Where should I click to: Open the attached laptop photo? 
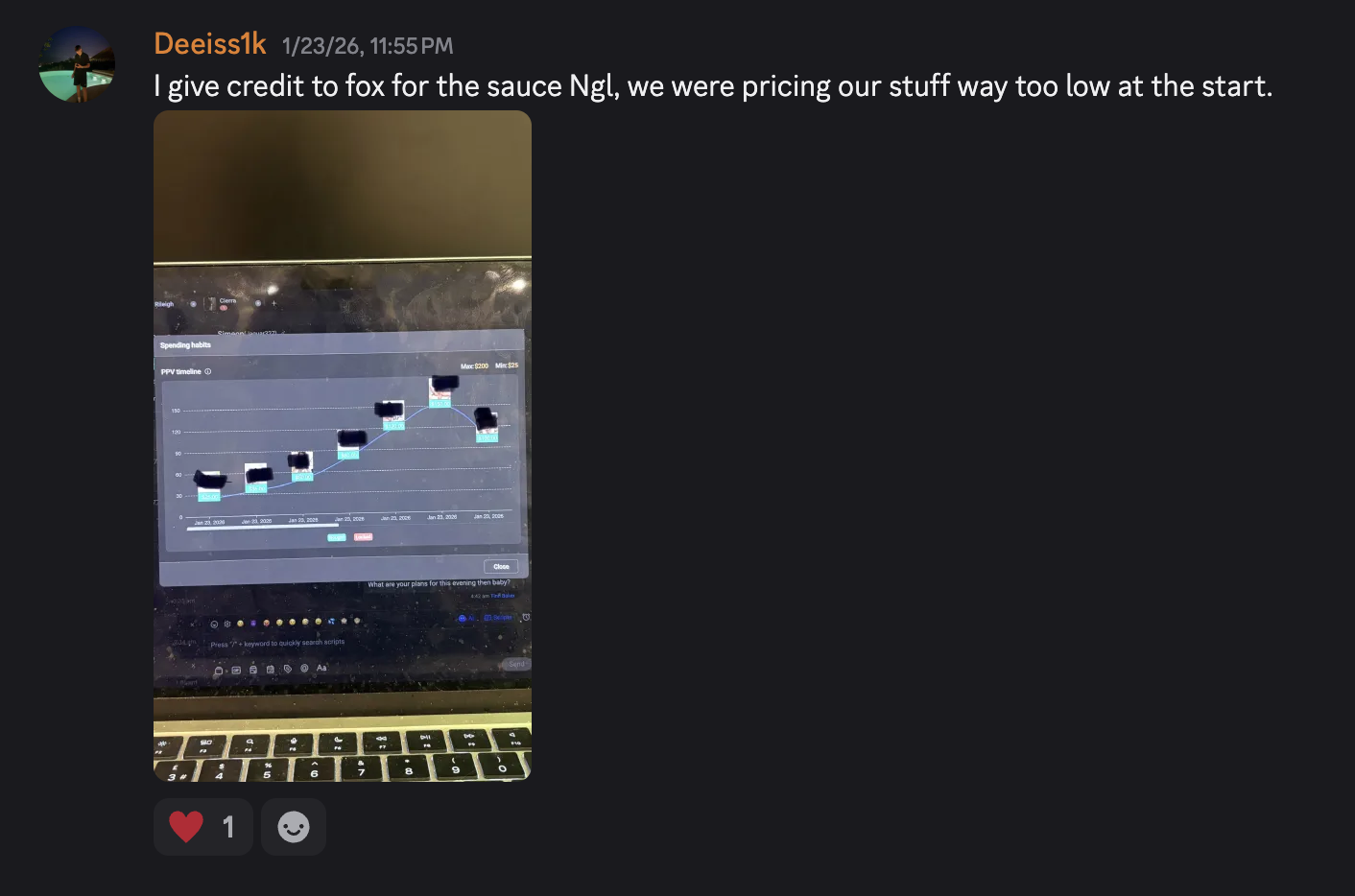coord(343,445)
